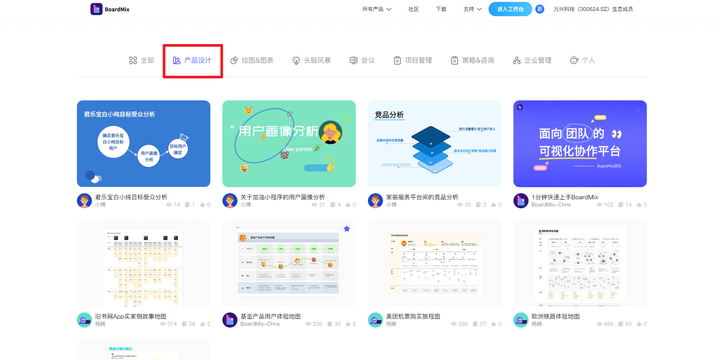Click the like icon on 1分钟快速上手BoardMix card
Image resolution: width=720 pixels, height=360 pixels.
[x=640, y=204]
